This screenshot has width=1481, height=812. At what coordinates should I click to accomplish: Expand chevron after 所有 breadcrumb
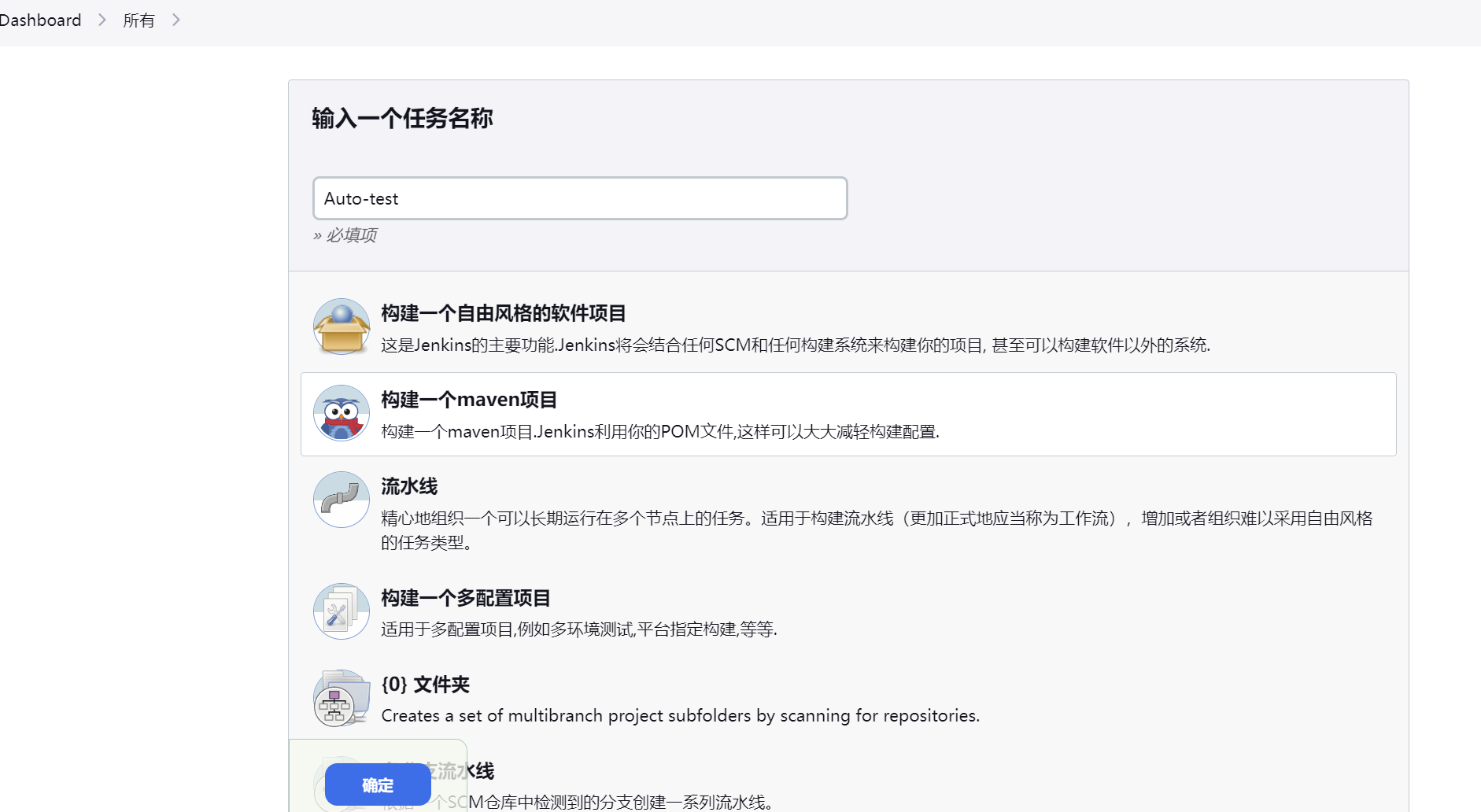coord(176,20)
